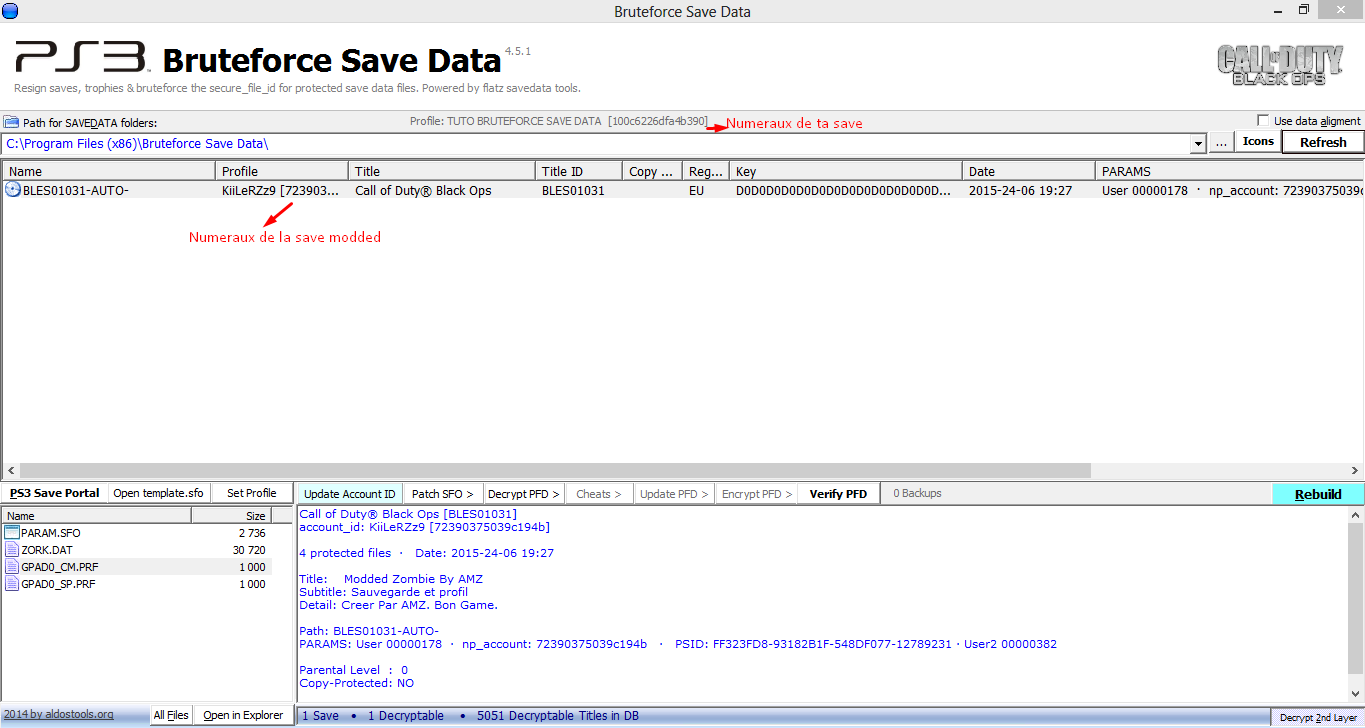Open the aldostools.org link
Screen dimensions: 1365x728
click(x=58, y=715)
